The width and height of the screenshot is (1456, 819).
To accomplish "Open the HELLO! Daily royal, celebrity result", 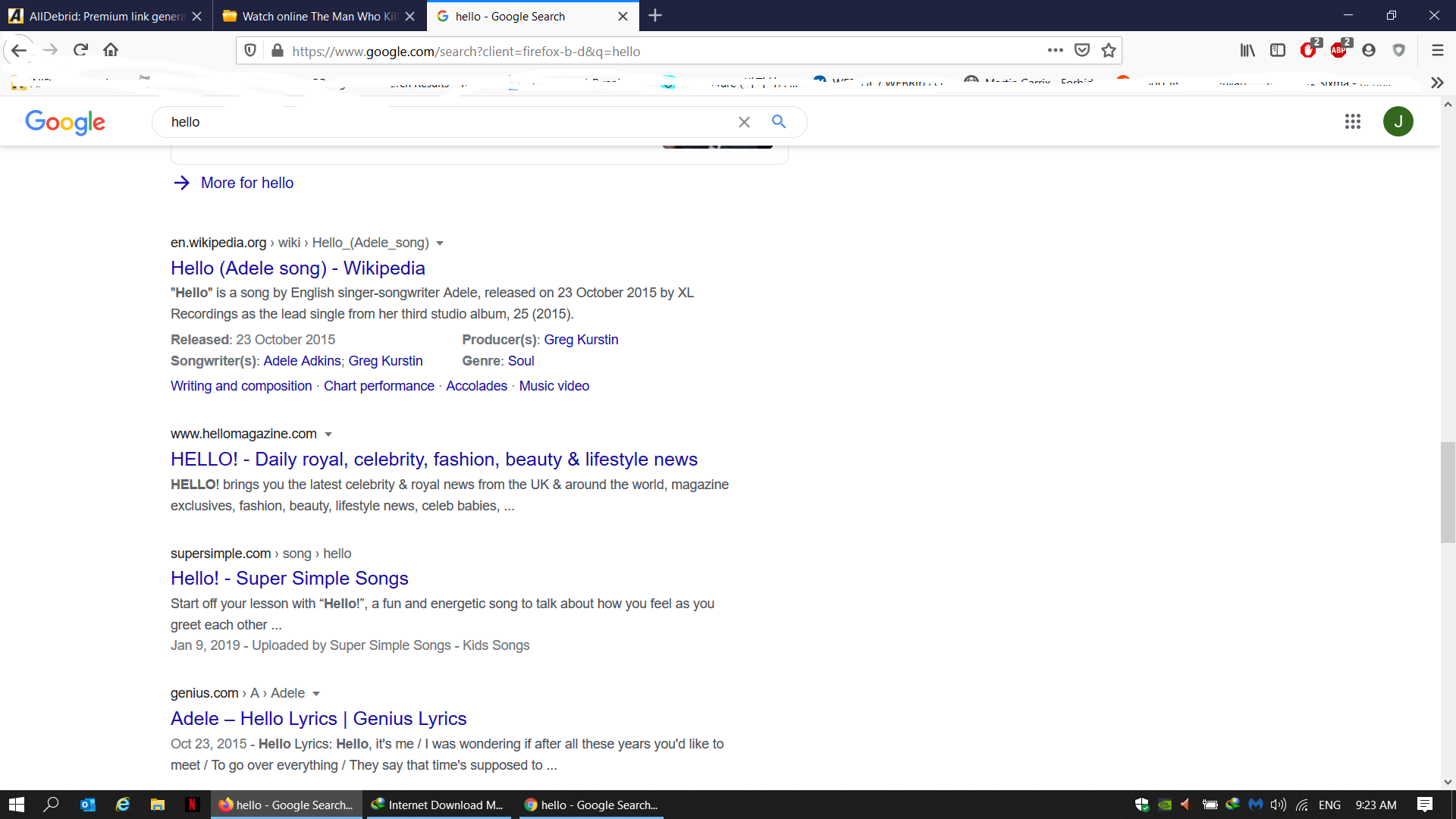I will 434,459.
